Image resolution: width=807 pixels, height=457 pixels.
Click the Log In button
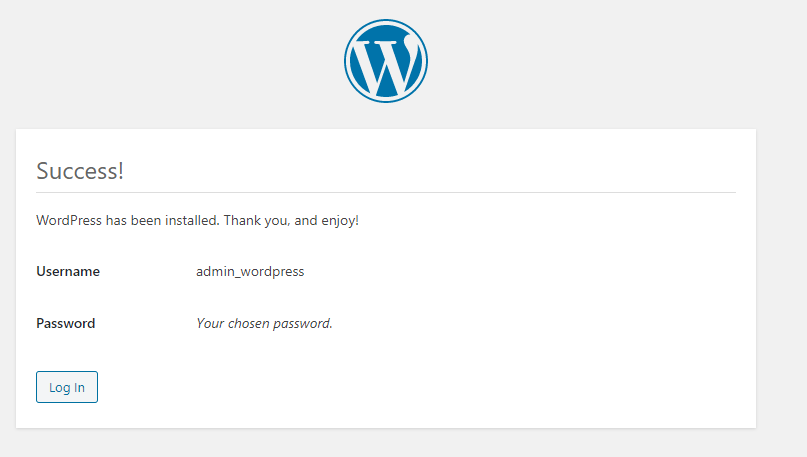coord(67,387)
